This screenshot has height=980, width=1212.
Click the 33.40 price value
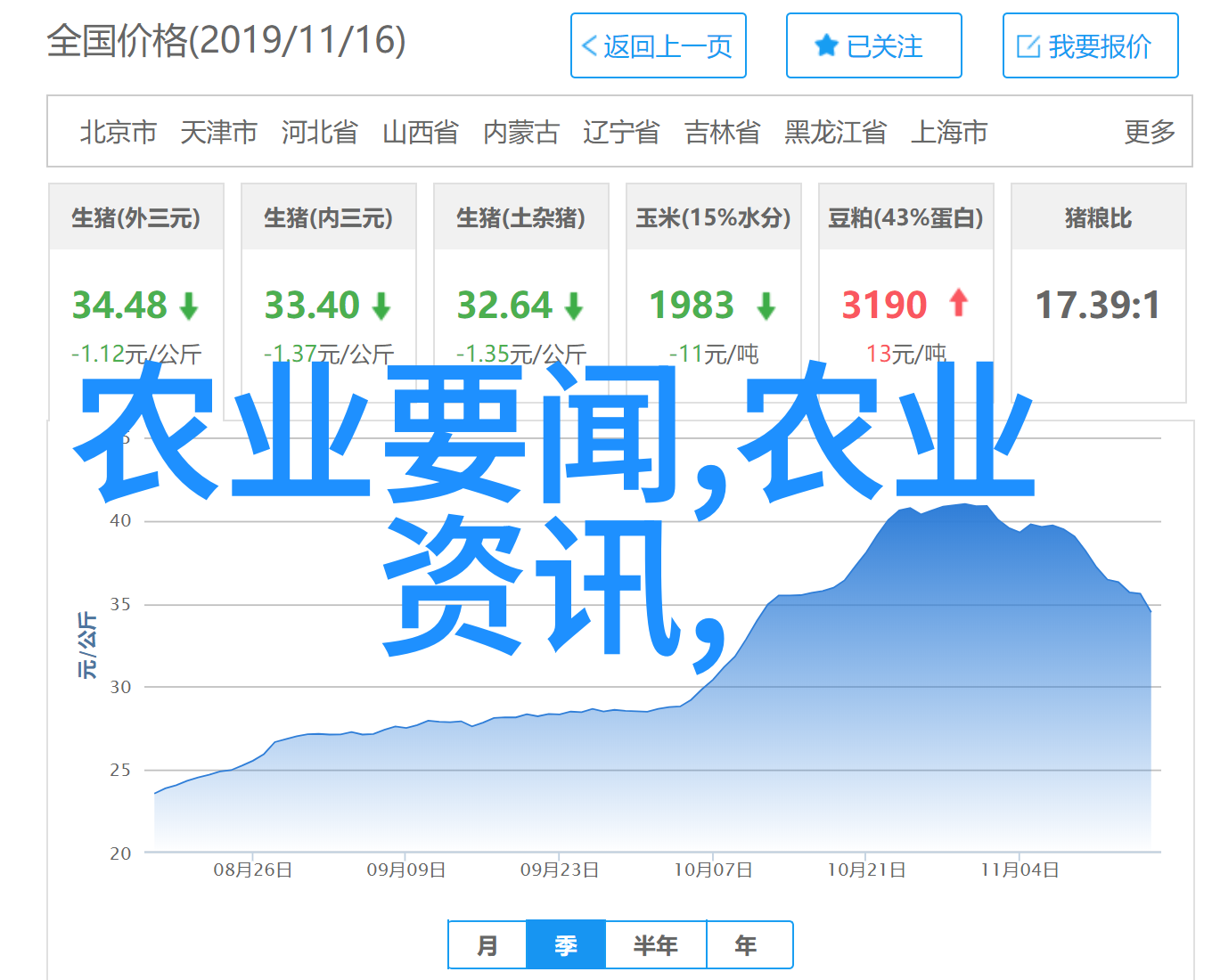[x=312, y=306]
